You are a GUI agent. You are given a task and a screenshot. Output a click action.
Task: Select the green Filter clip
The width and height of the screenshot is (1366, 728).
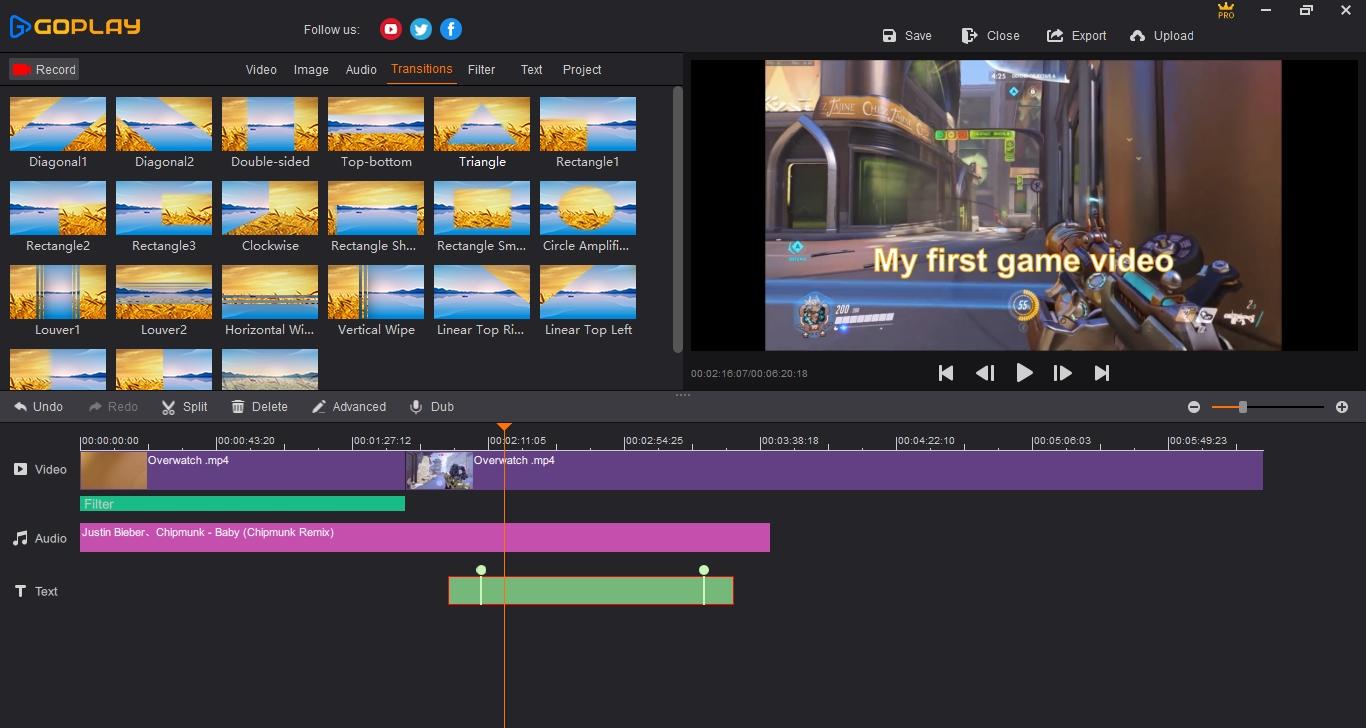point(242,504)
